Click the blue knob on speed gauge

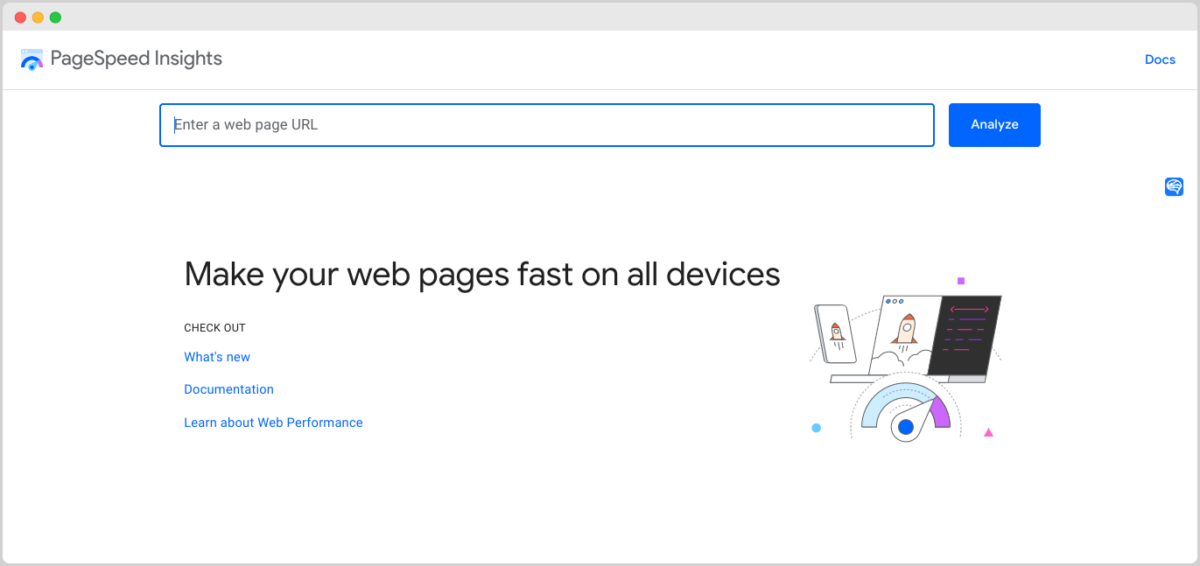[x=906, y=427]
